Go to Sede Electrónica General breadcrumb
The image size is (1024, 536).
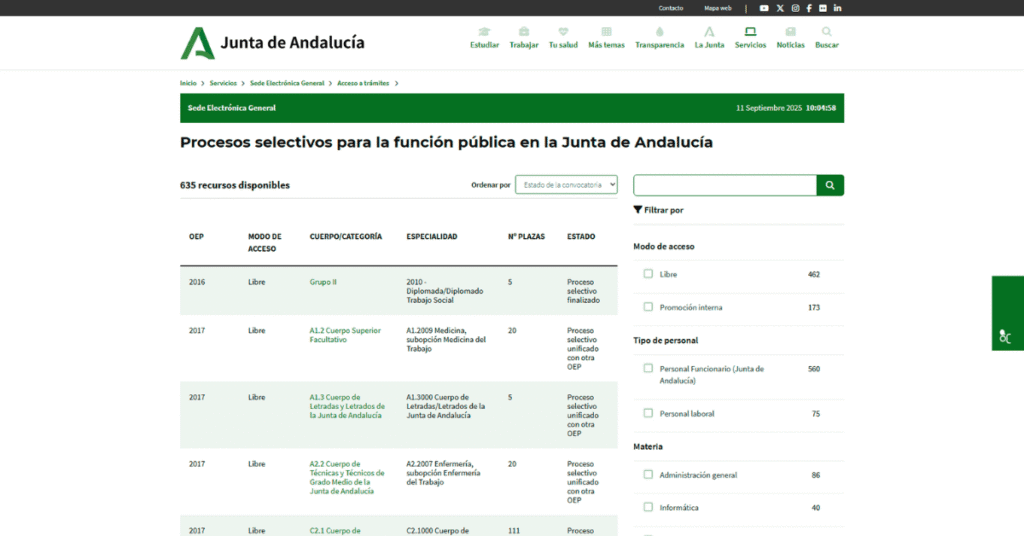point(287,83)
